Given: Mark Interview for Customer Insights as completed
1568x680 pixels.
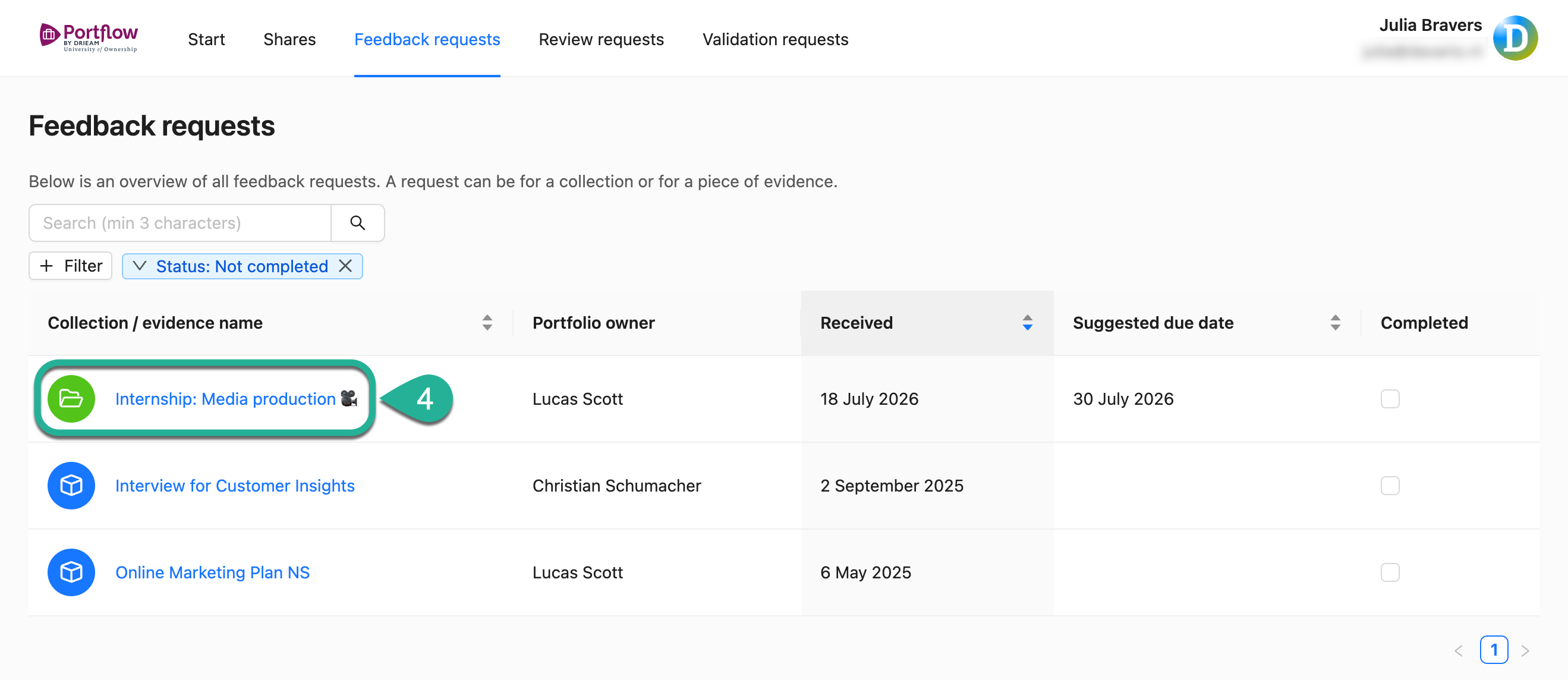Looking at the screenshot, I should tap(1390, 486).
